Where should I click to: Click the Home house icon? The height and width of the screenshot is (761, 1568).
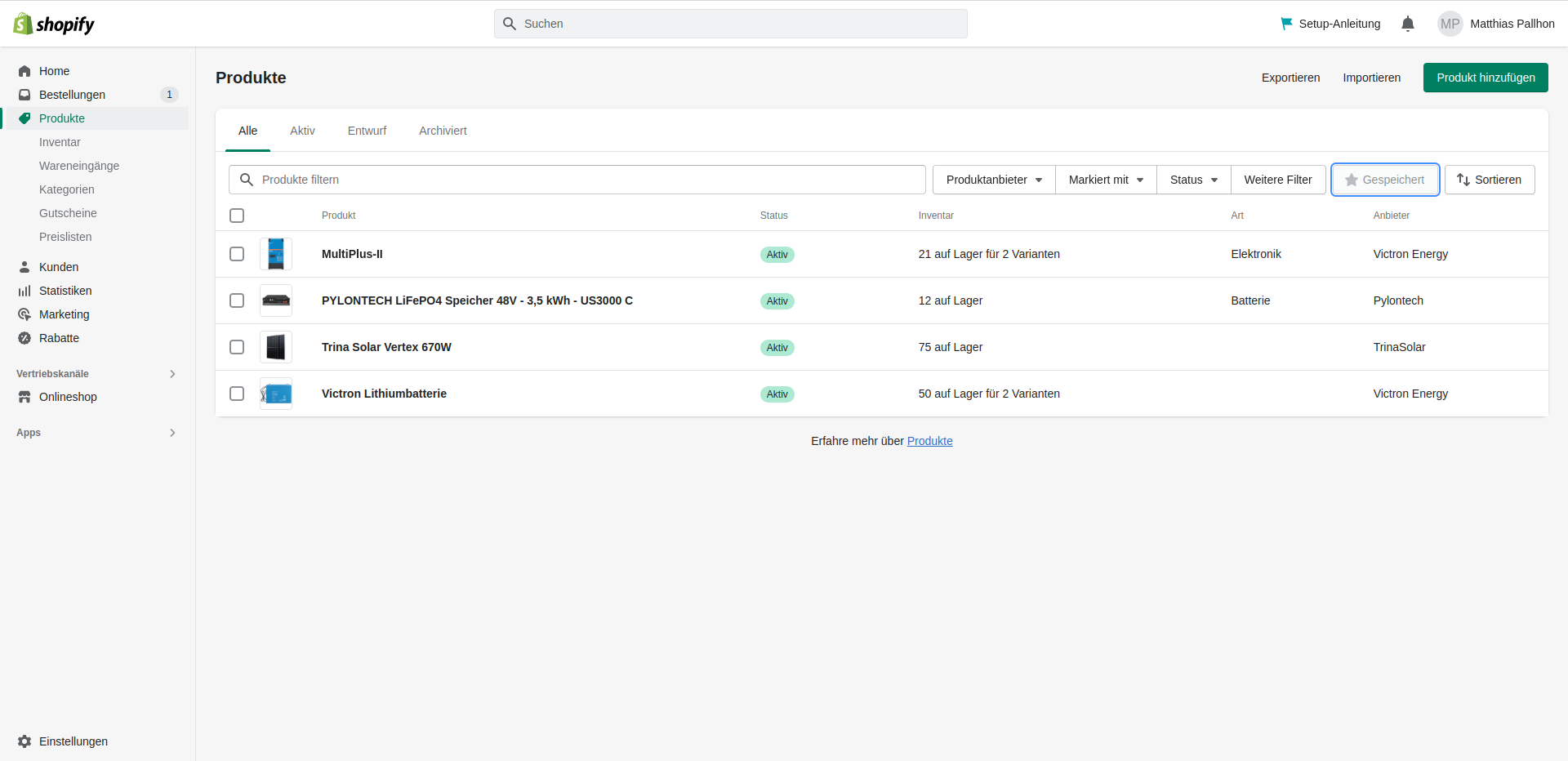pos(24,71)
